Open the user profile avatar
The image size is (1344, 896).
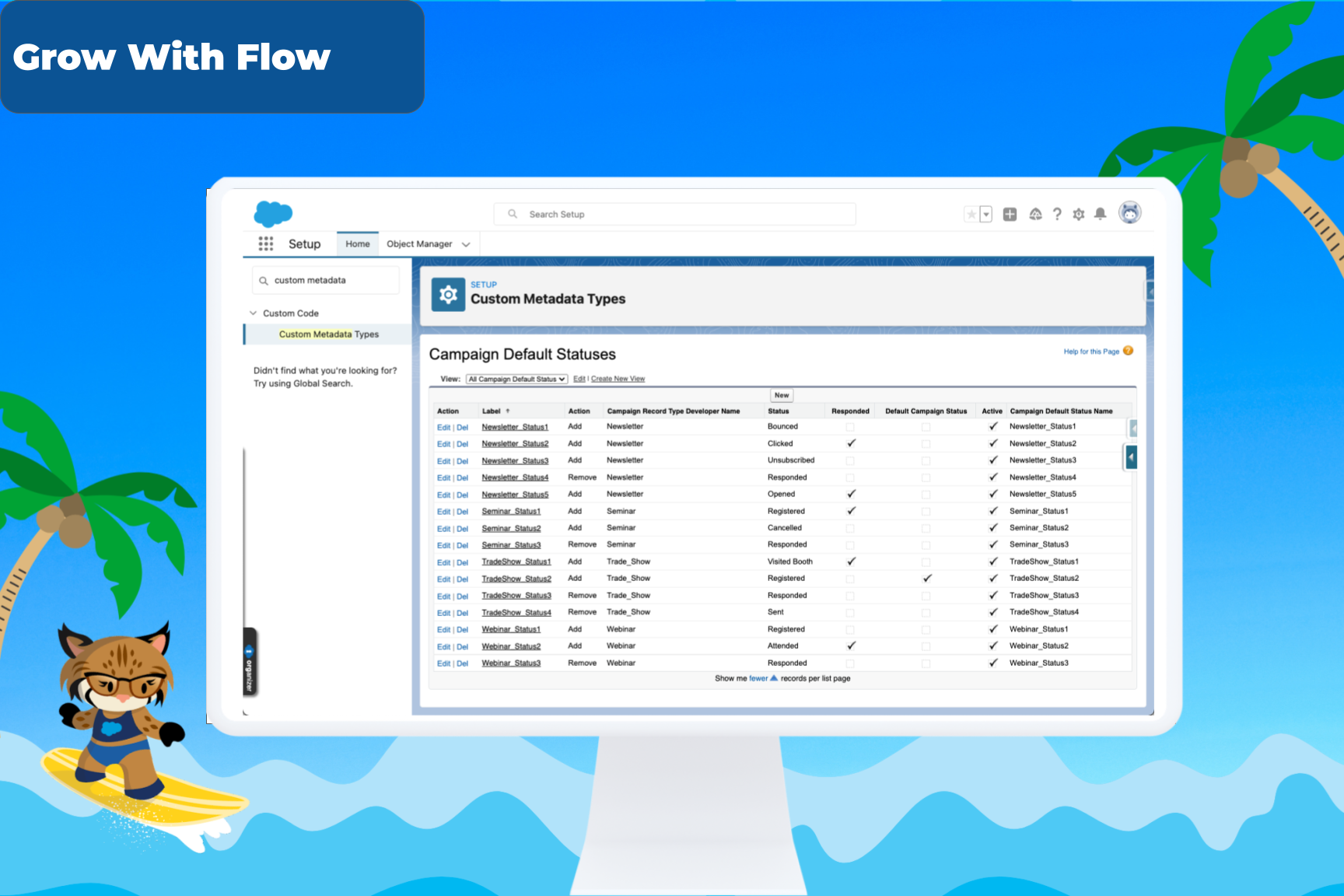(1129, 212)
